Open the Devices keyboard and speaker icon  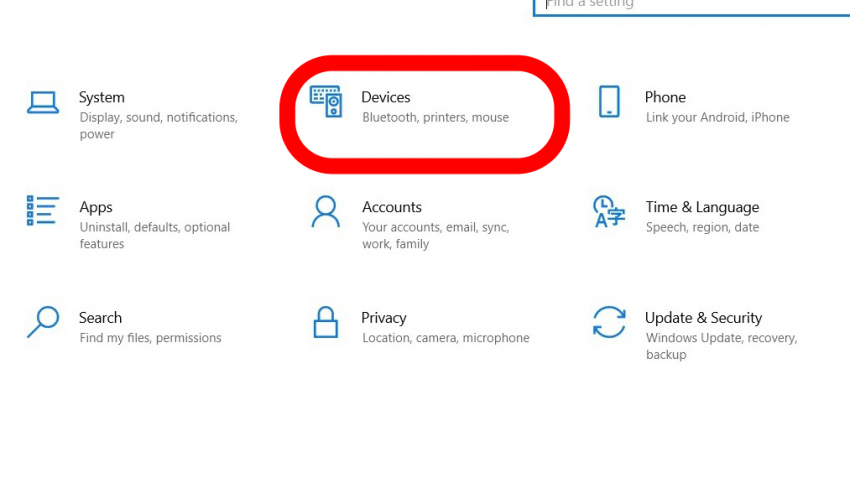[x=326, y=101]
